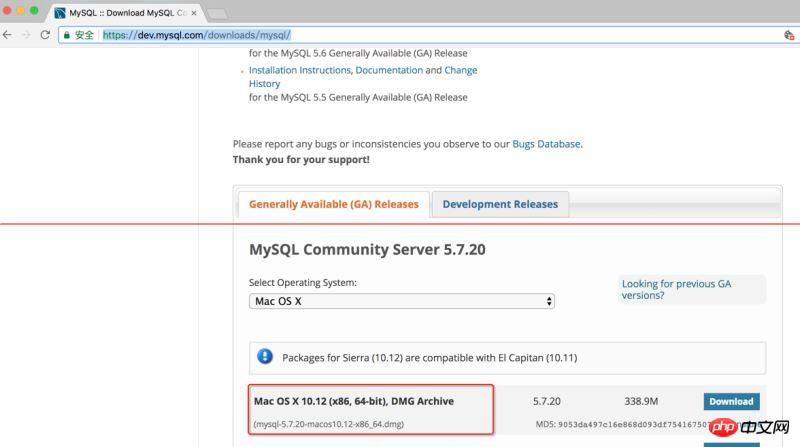800x447 pixels.
Task: Click the extension icon at address bar's right end
Action: (789, 35)
